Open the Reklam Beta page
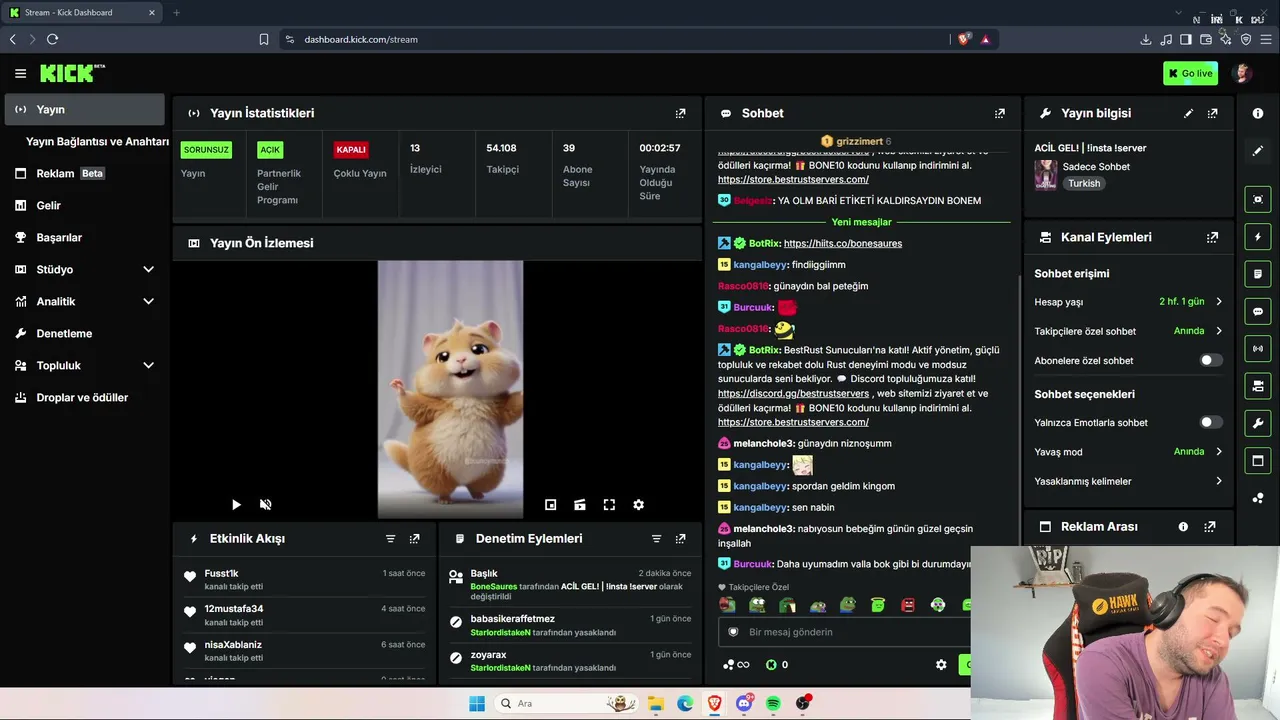The width and height of the screenshot is (1280, 720). point(84,173)
